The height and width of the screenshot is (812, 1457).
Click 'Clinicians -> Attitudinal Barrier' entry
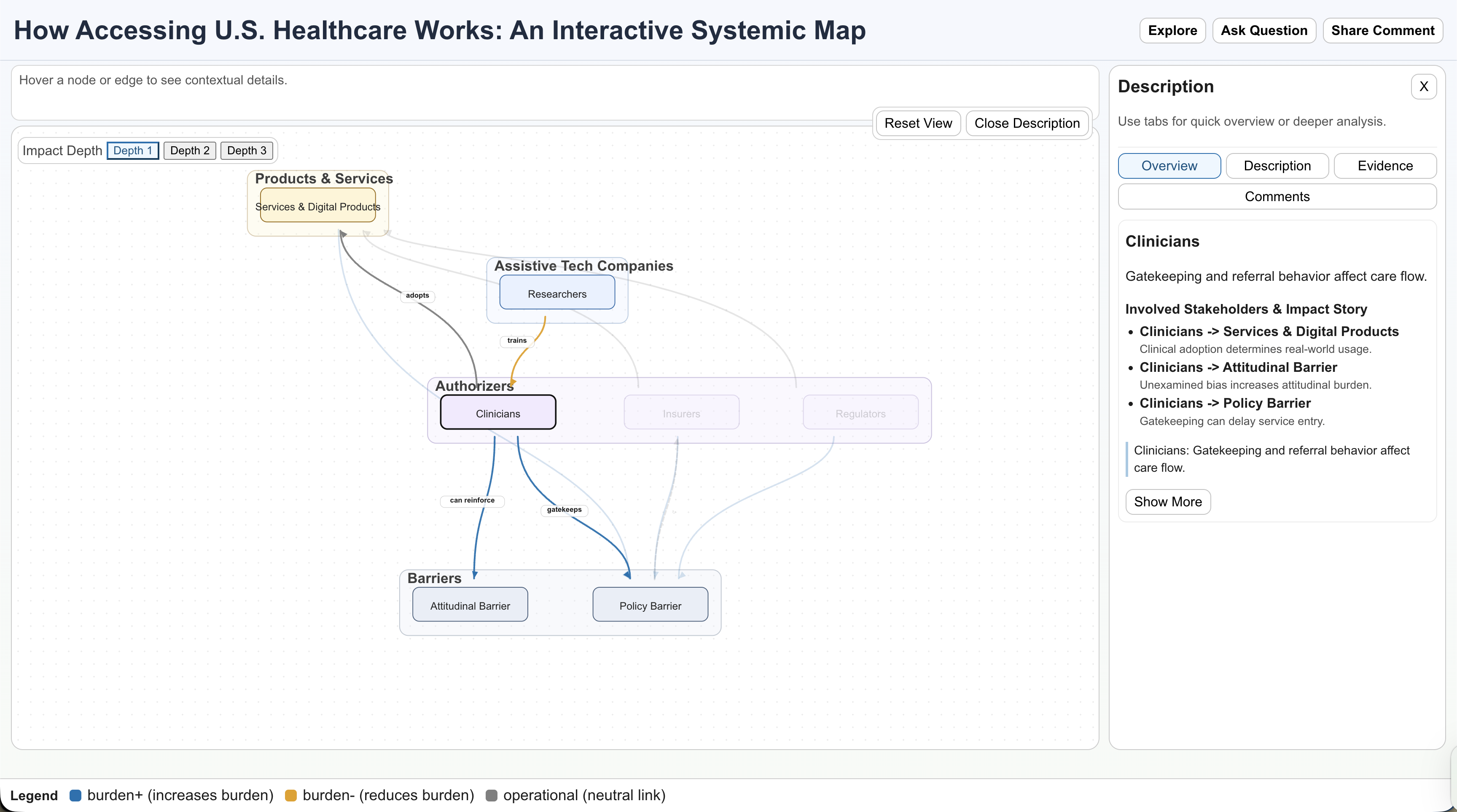pyautogui.click(x=1238, y=368)
